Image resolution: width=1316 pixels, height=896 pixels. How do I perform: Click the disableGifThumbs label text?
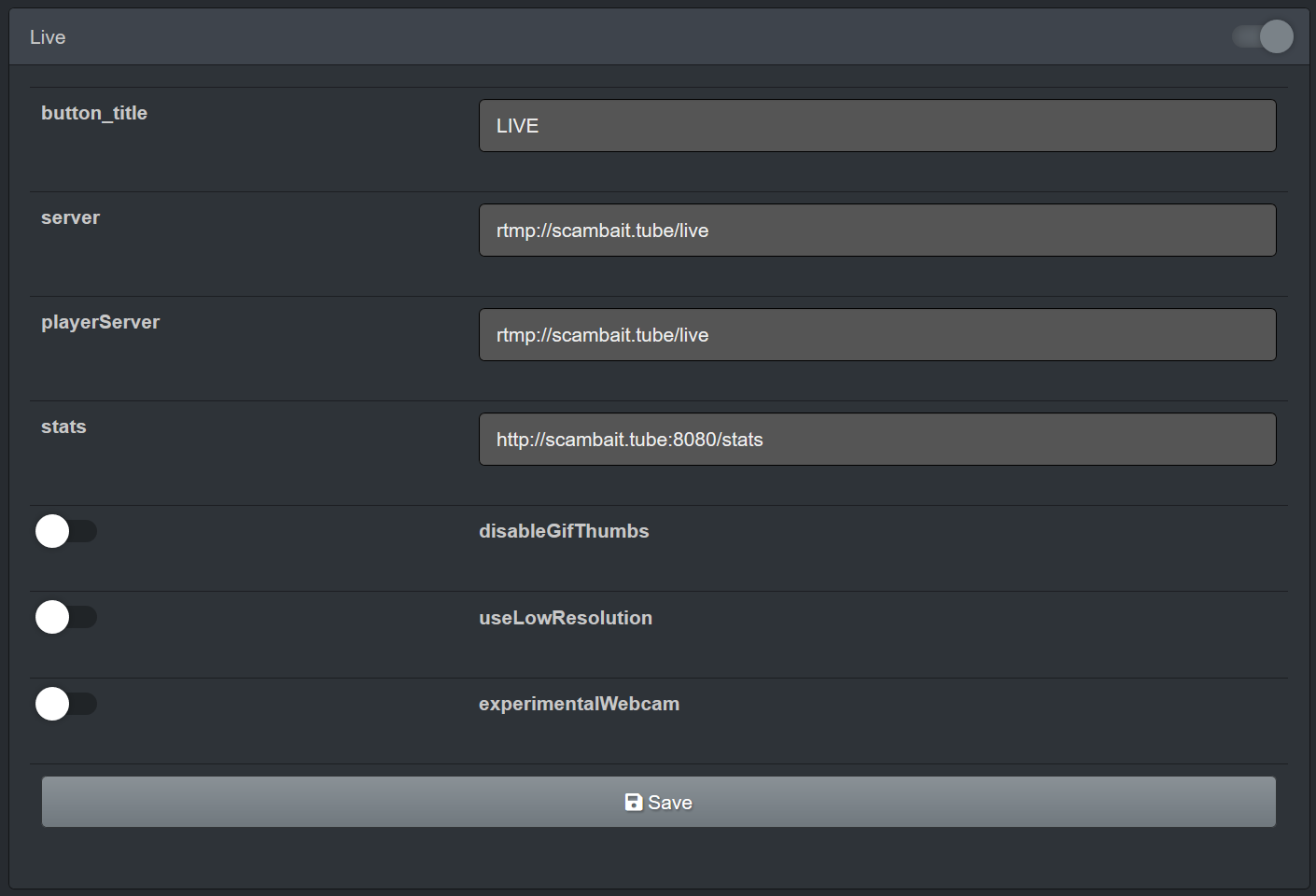[x=564, y=531]
